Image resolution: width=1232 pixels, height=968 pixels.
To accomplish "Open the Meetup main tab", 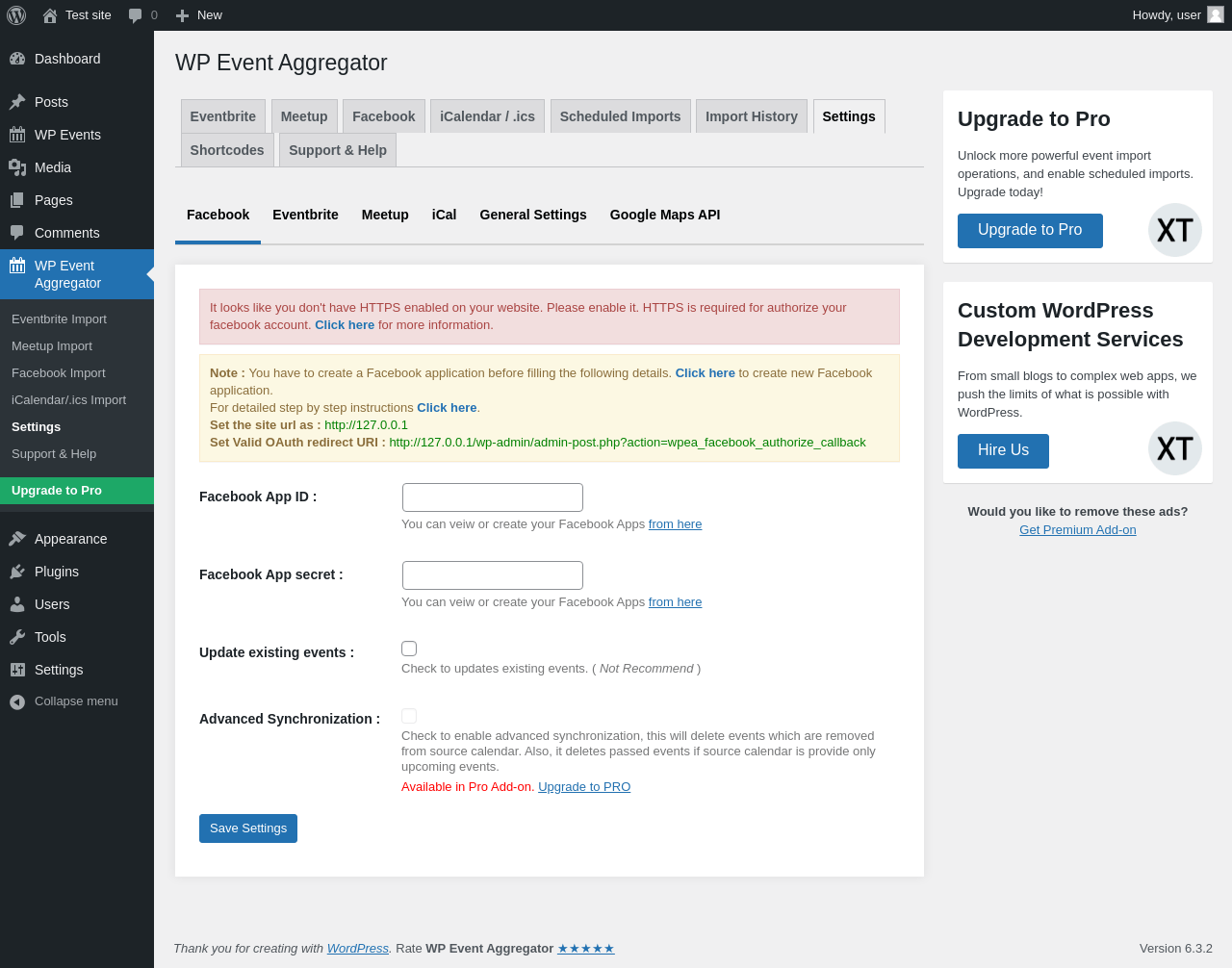I will click(304, 116).
